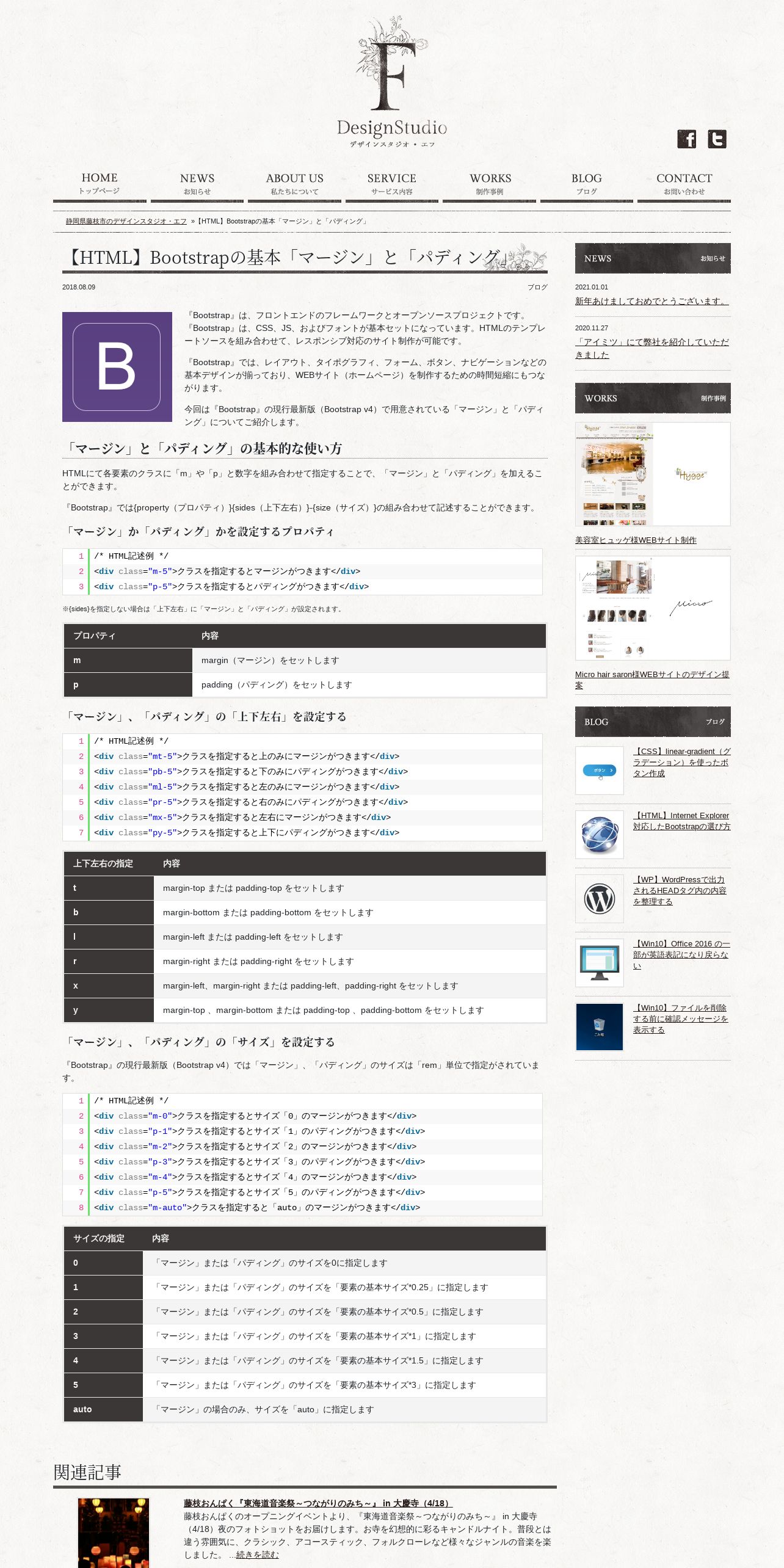
Task: Open the Facebook icon link
Action: click(x=686, y=139)
